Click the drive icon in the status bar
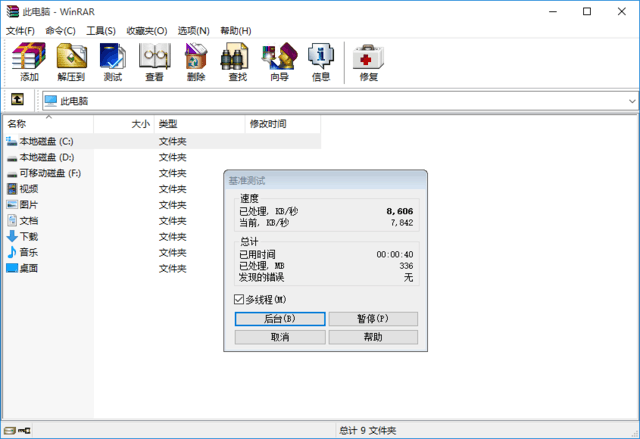This screenshot has width=640, height=439. (10, 430)
